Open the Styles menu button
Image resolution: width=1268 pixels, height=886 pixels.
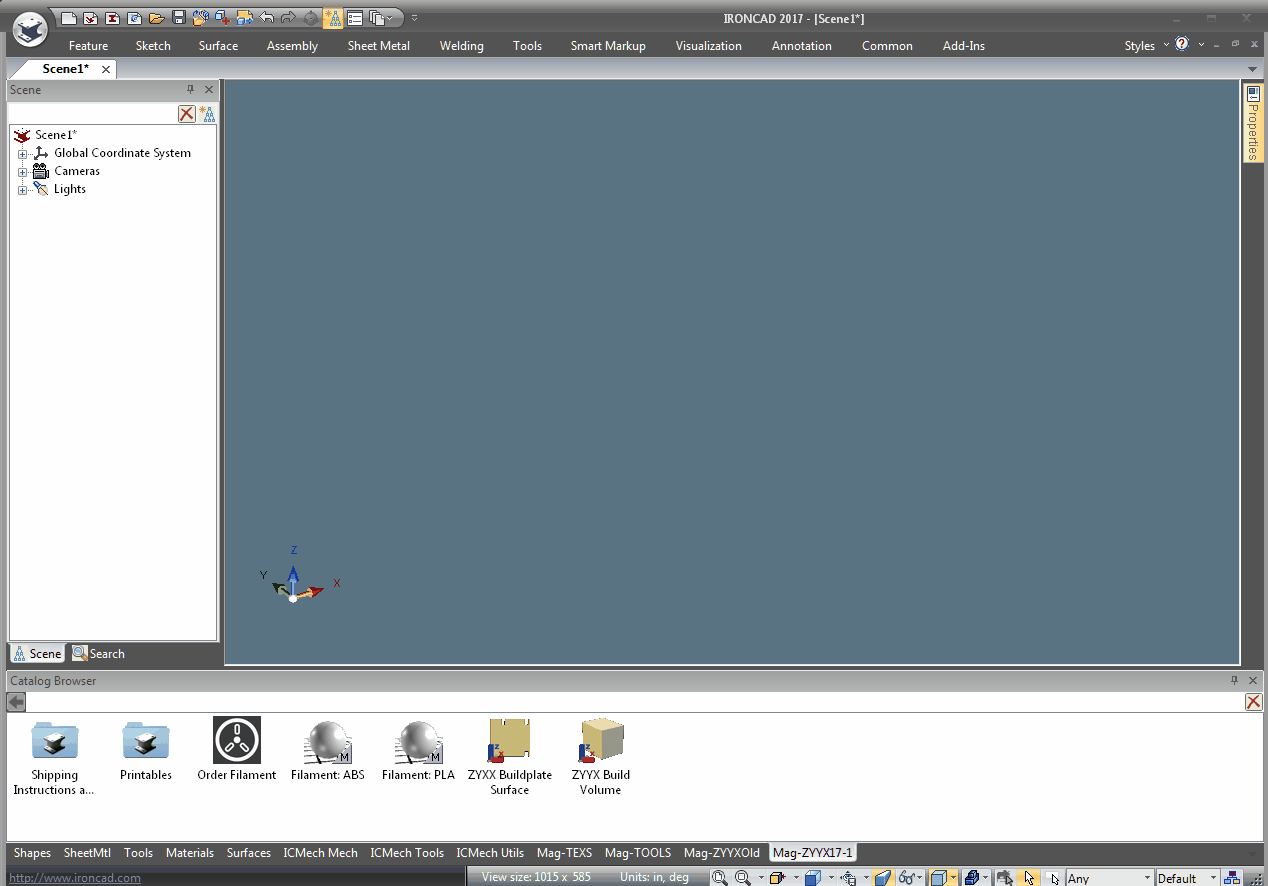1139,46
